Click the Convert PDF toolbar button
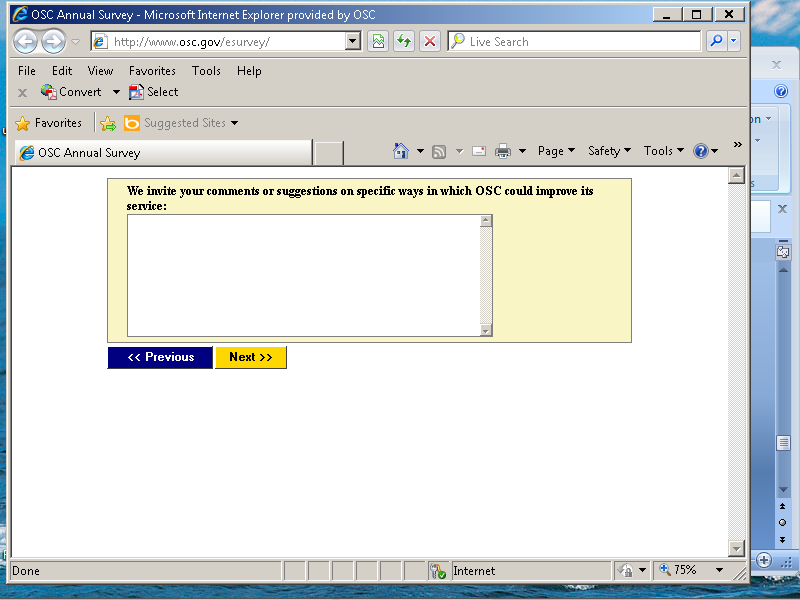Screen dimensions: 800x600 71,92
